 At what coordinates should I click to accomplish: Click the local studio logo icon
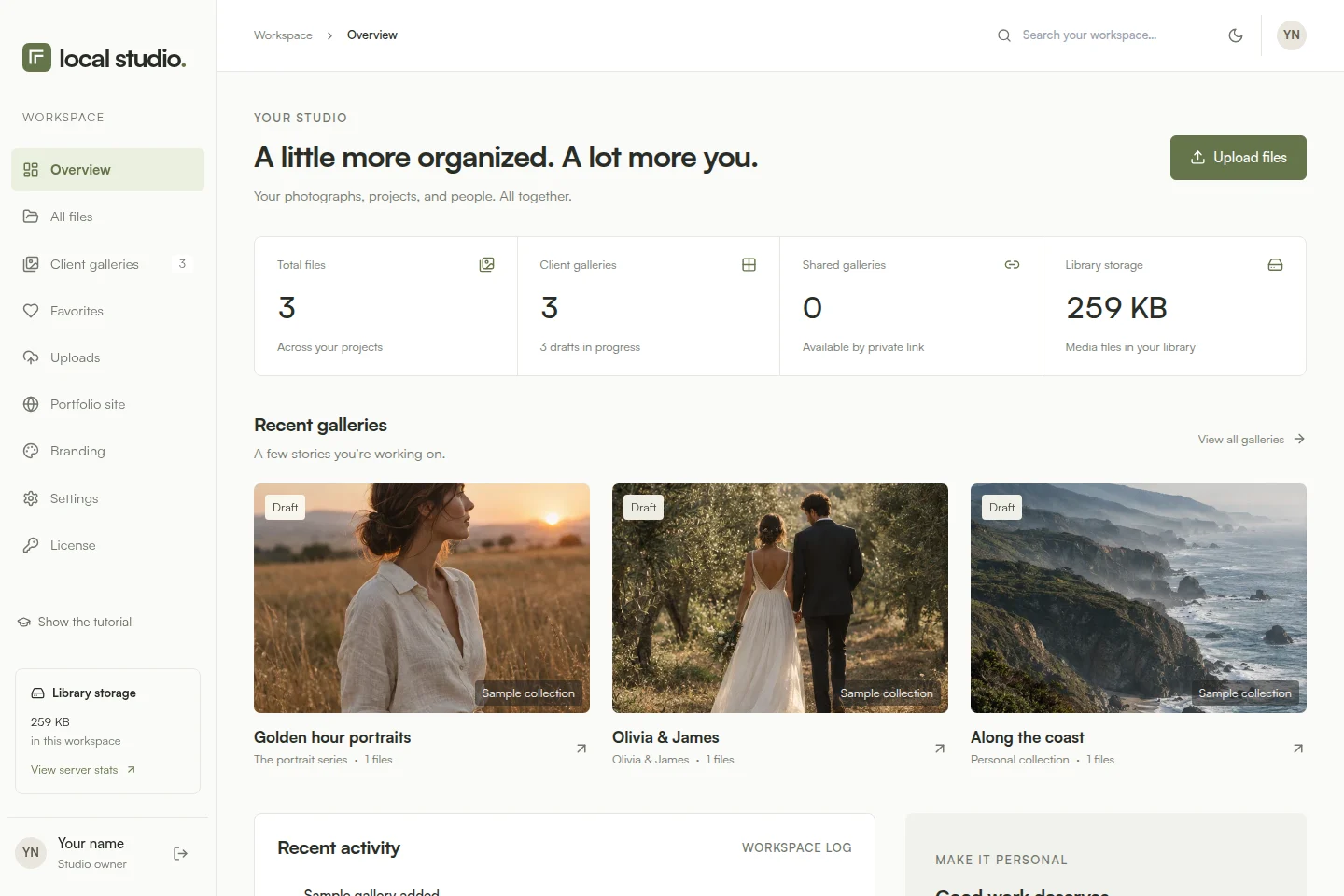pyautogui.click(x=36, y=58)
